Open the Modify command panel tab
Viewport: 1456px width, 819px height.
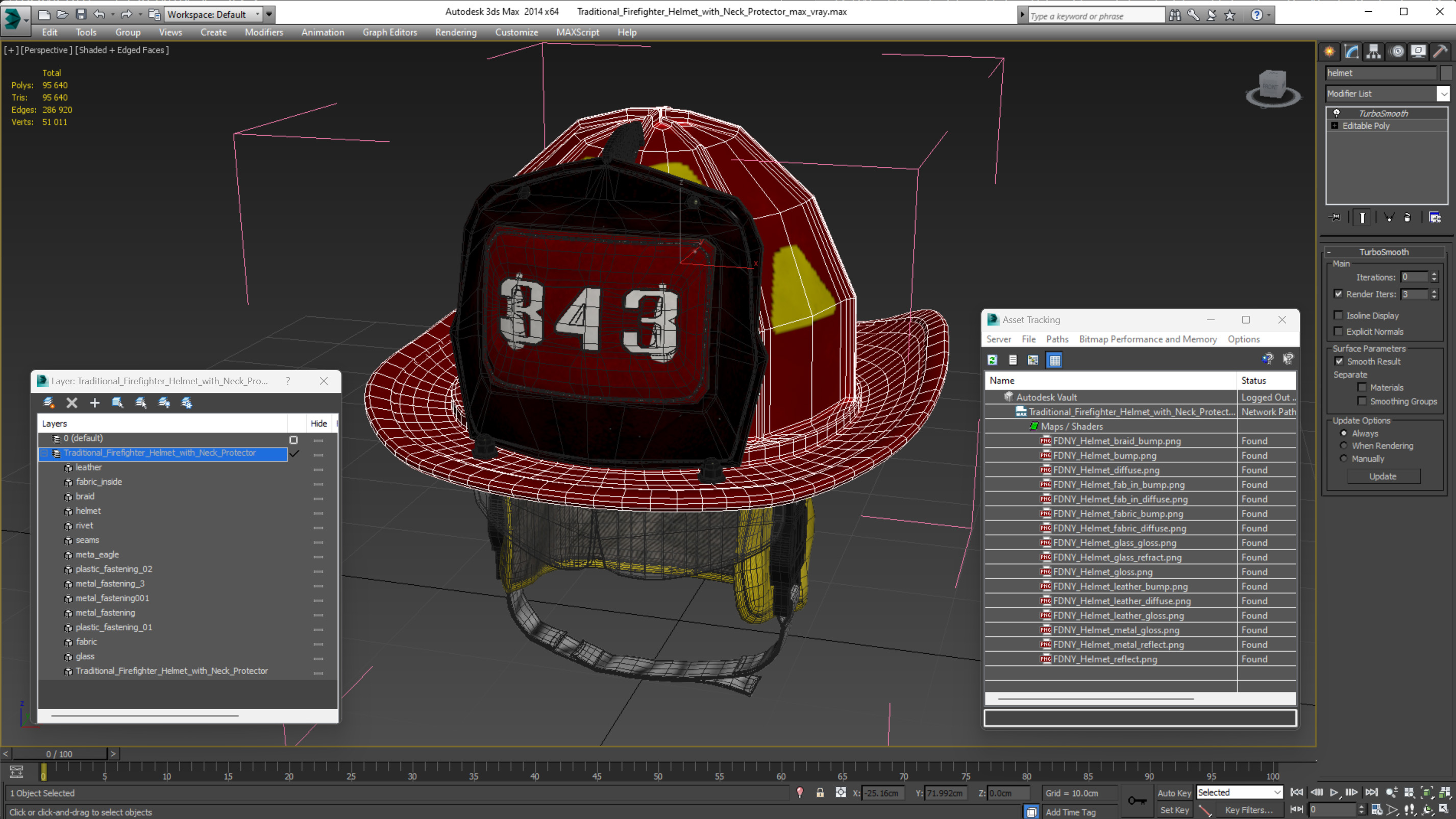(x=1351, y=52)
